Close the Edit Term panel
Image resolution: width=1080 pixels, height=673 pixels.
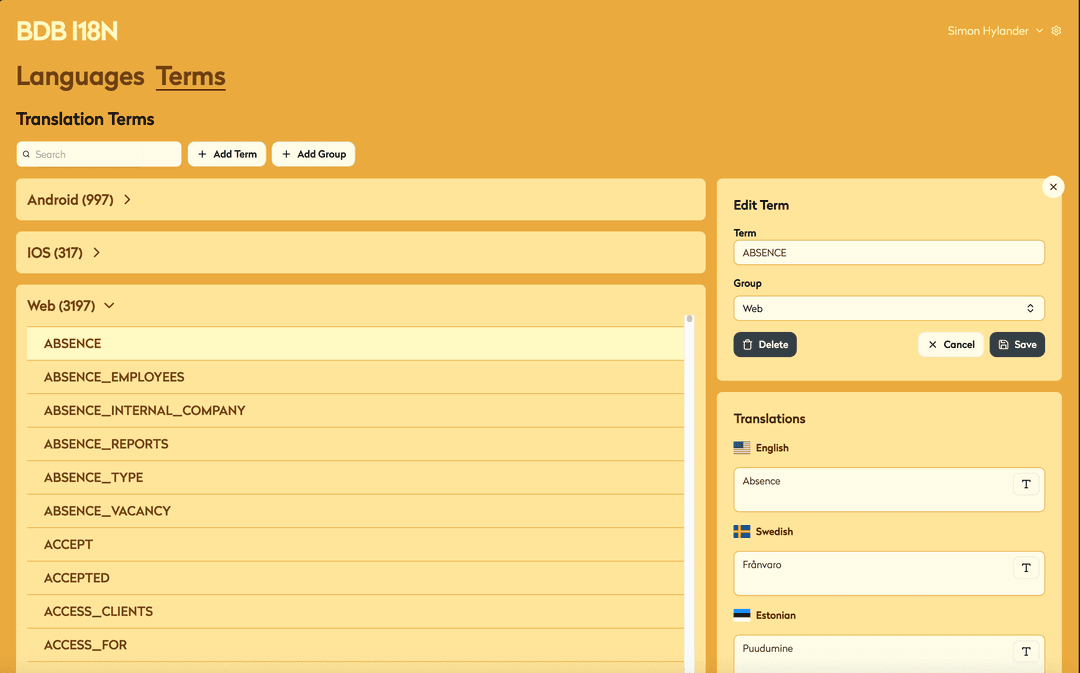coord(1053,187)
